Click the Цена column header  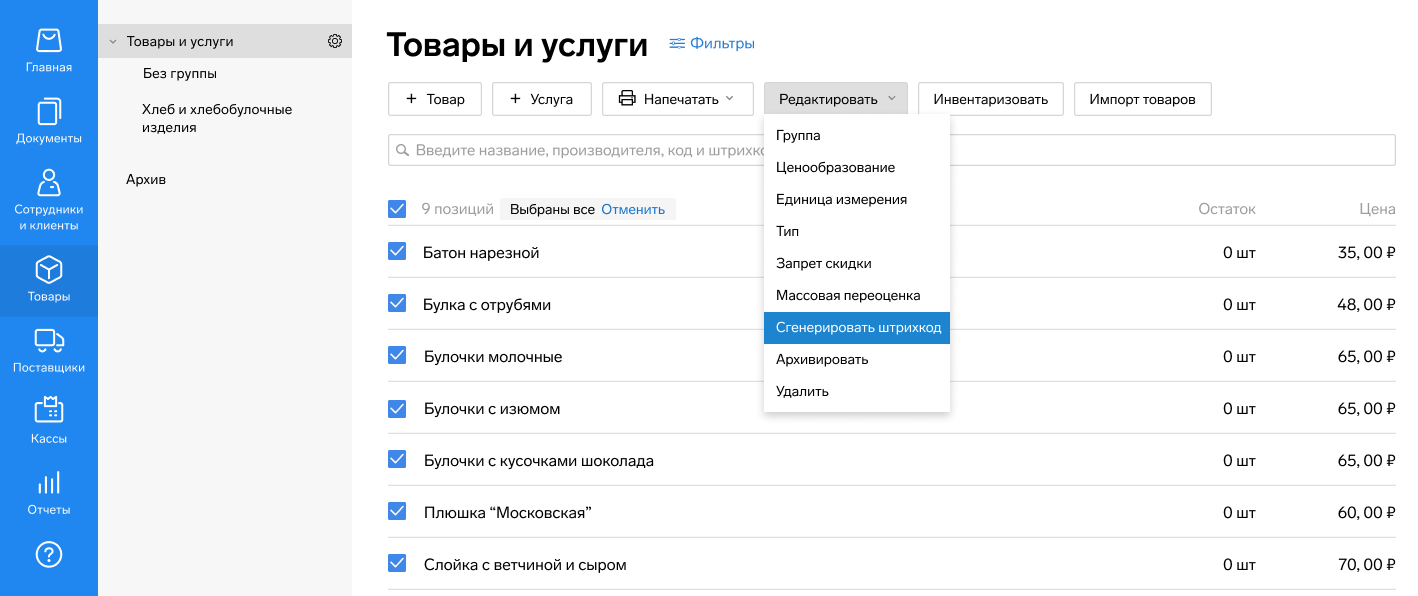[x=1377, y=209]
